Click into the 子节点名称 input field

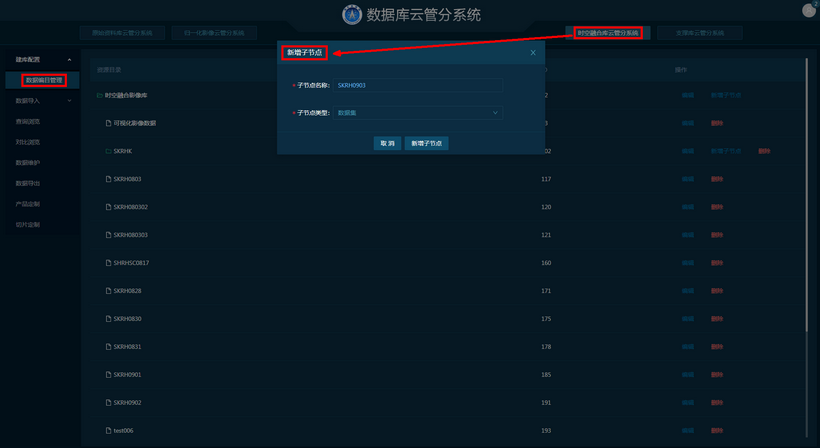[x=419, y=85]
